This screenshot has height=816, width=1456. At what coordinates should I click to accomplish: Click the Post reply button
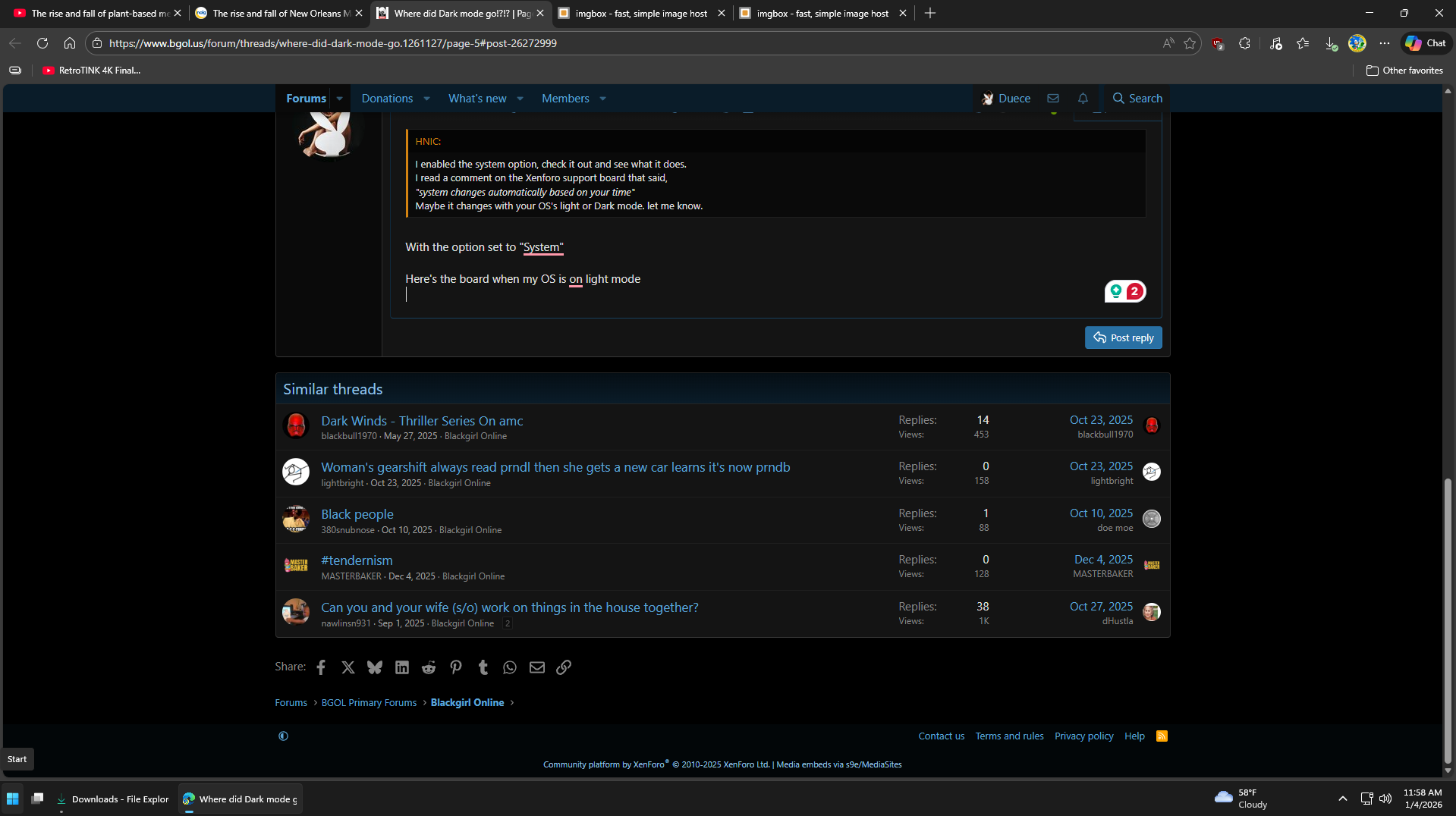click(x=1123, y=338)
